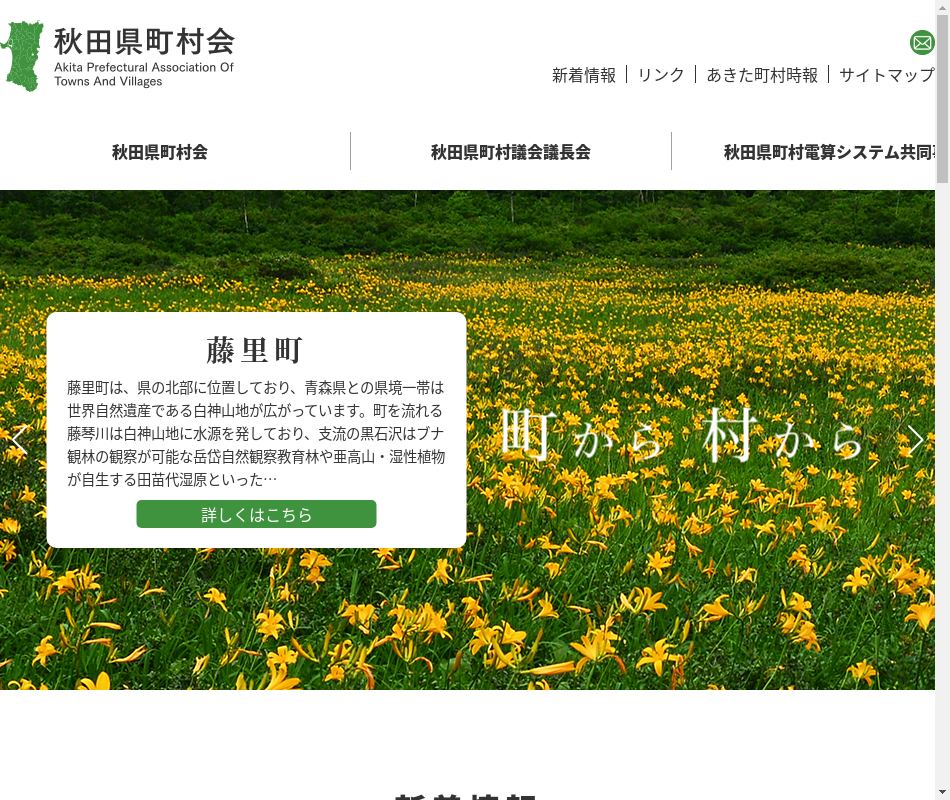Screen dimensions: 950x800
Task: Visit the あきた町村時報 link
Action: pyautogui.click(x=762, y=75)
